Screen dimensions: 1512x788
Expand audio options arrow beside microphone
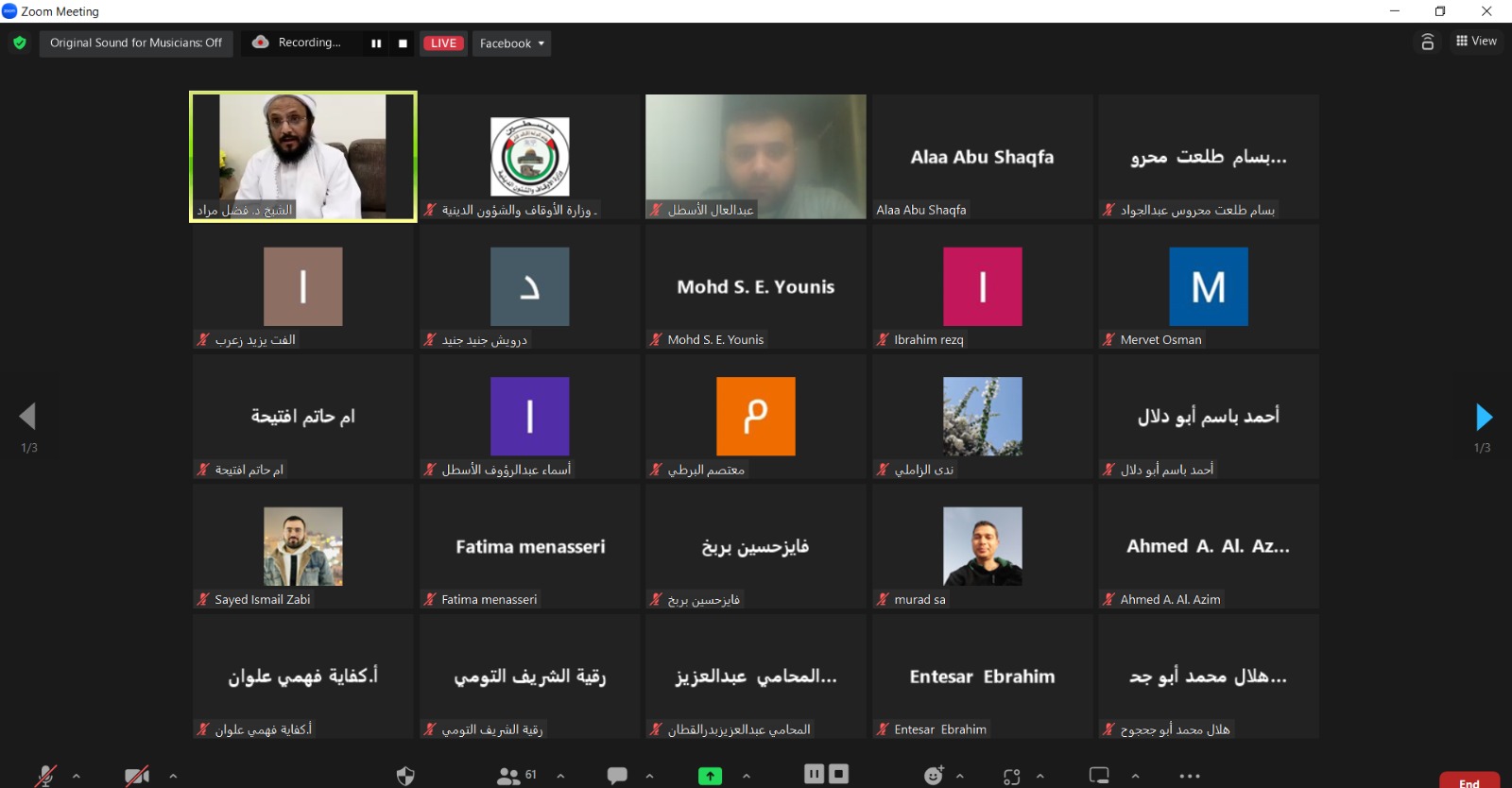click(x=77, y=776)
